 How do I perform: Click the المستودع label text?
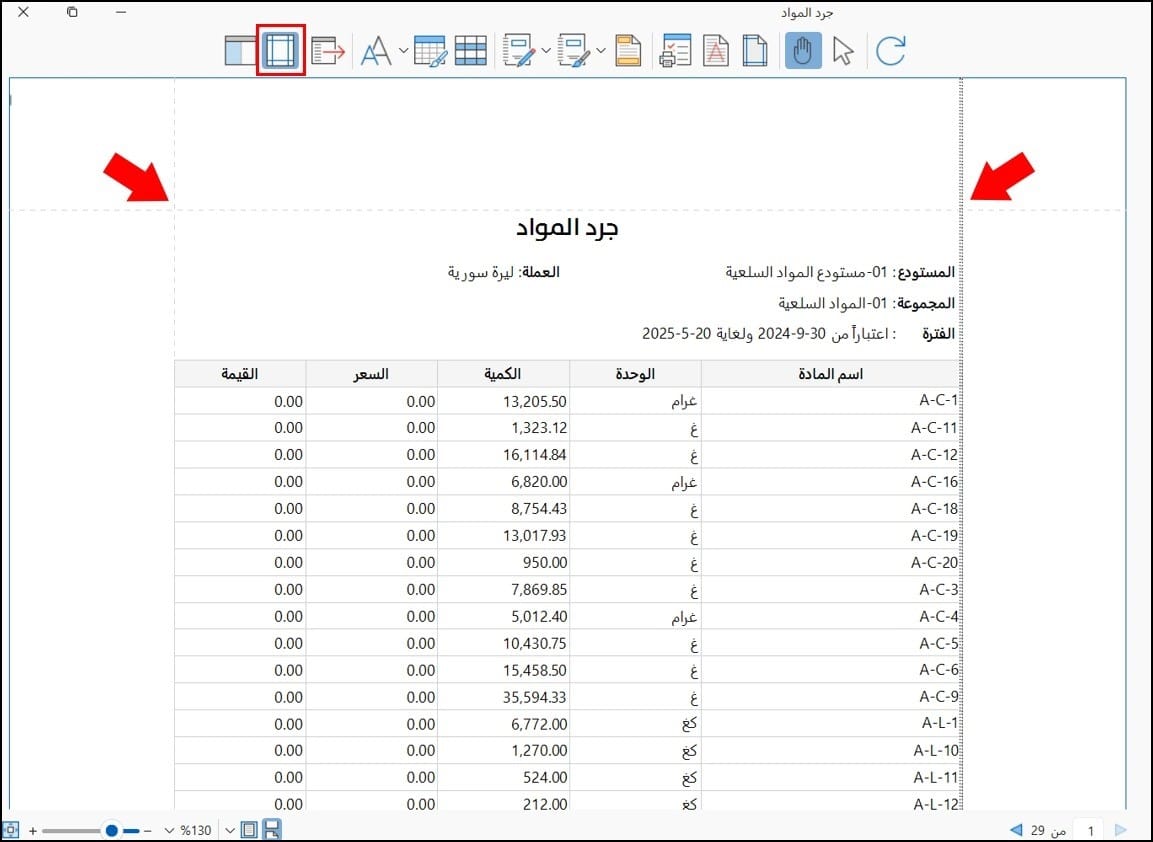pos(925,272)
